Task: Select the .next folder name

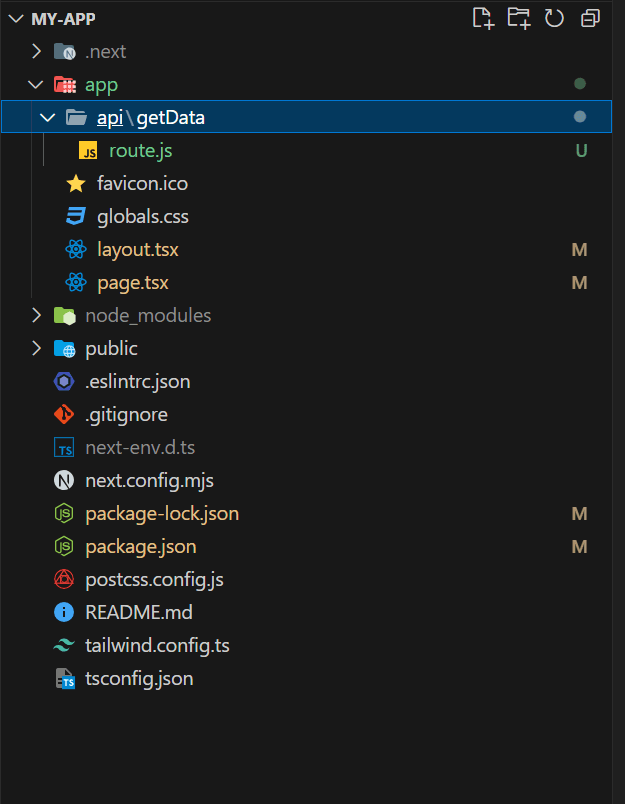Action: (106, 51)
